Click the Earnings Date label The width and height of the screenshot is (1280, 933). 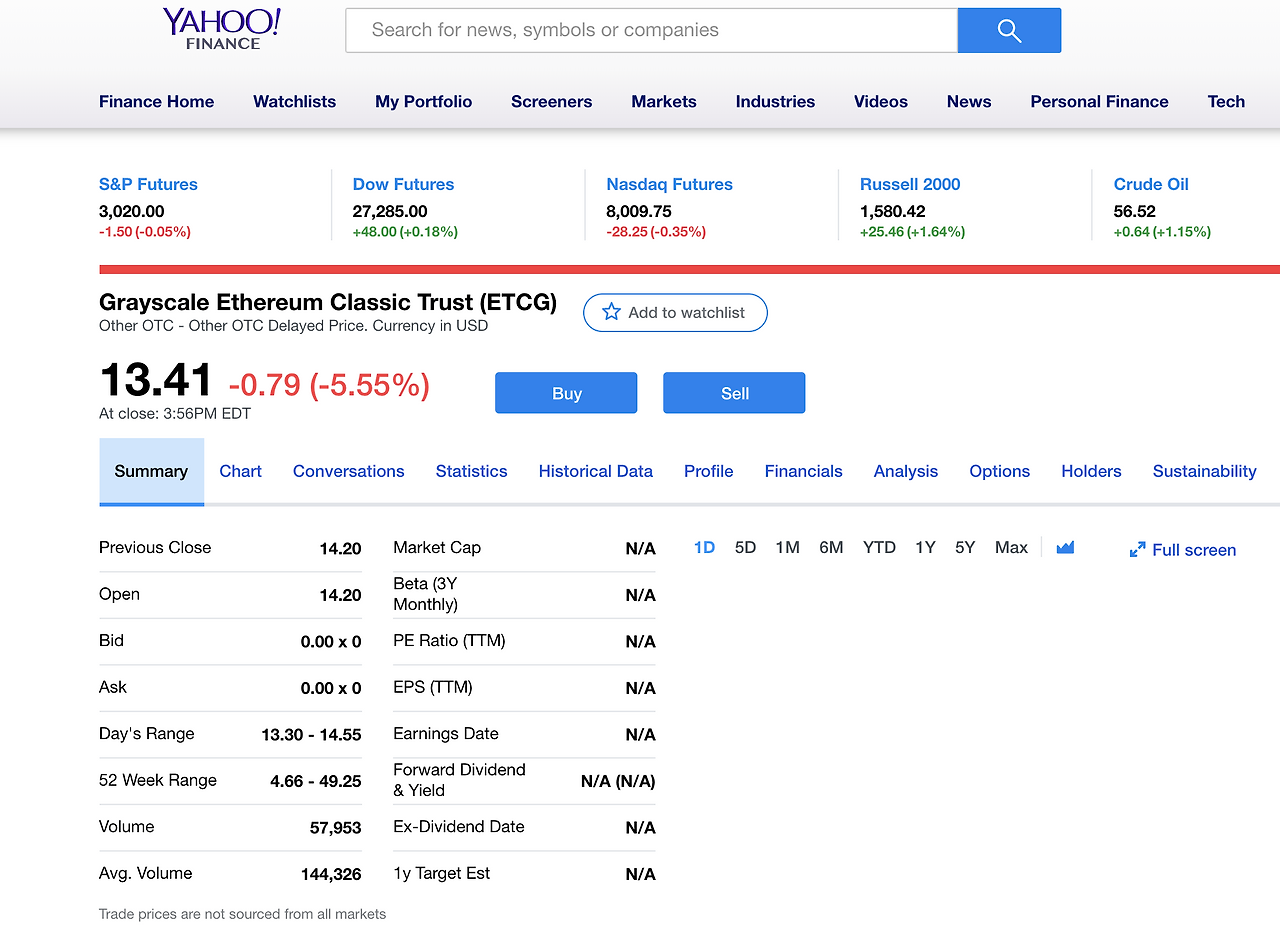(446, 733)
